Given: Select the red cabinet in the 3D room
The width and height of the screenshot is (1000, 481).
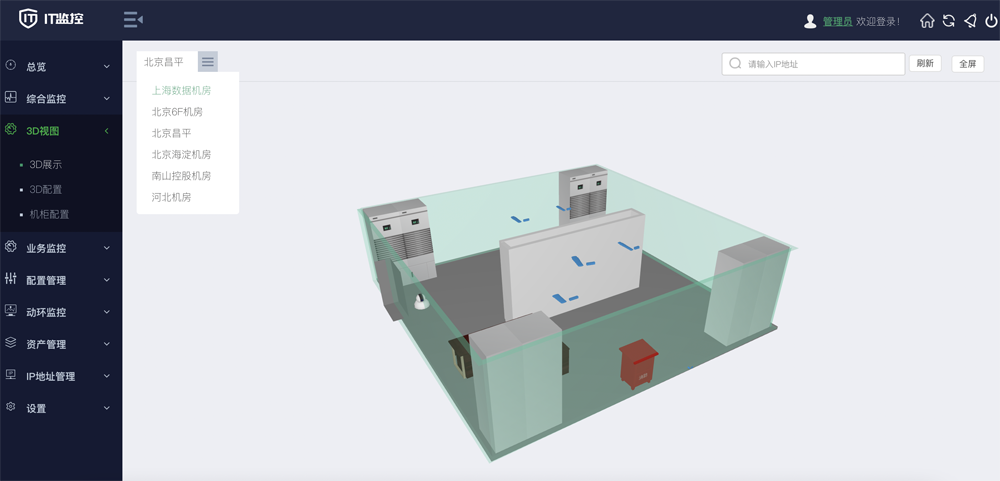Looking at the screenshot, I should click(x=638, y=362).
